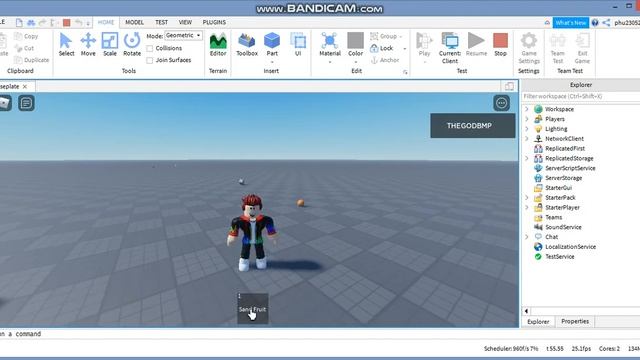The height and width of the screenshot is (360, 640).
Task: Expand the ReplicatedStorage node
Action: coord(527,158)
